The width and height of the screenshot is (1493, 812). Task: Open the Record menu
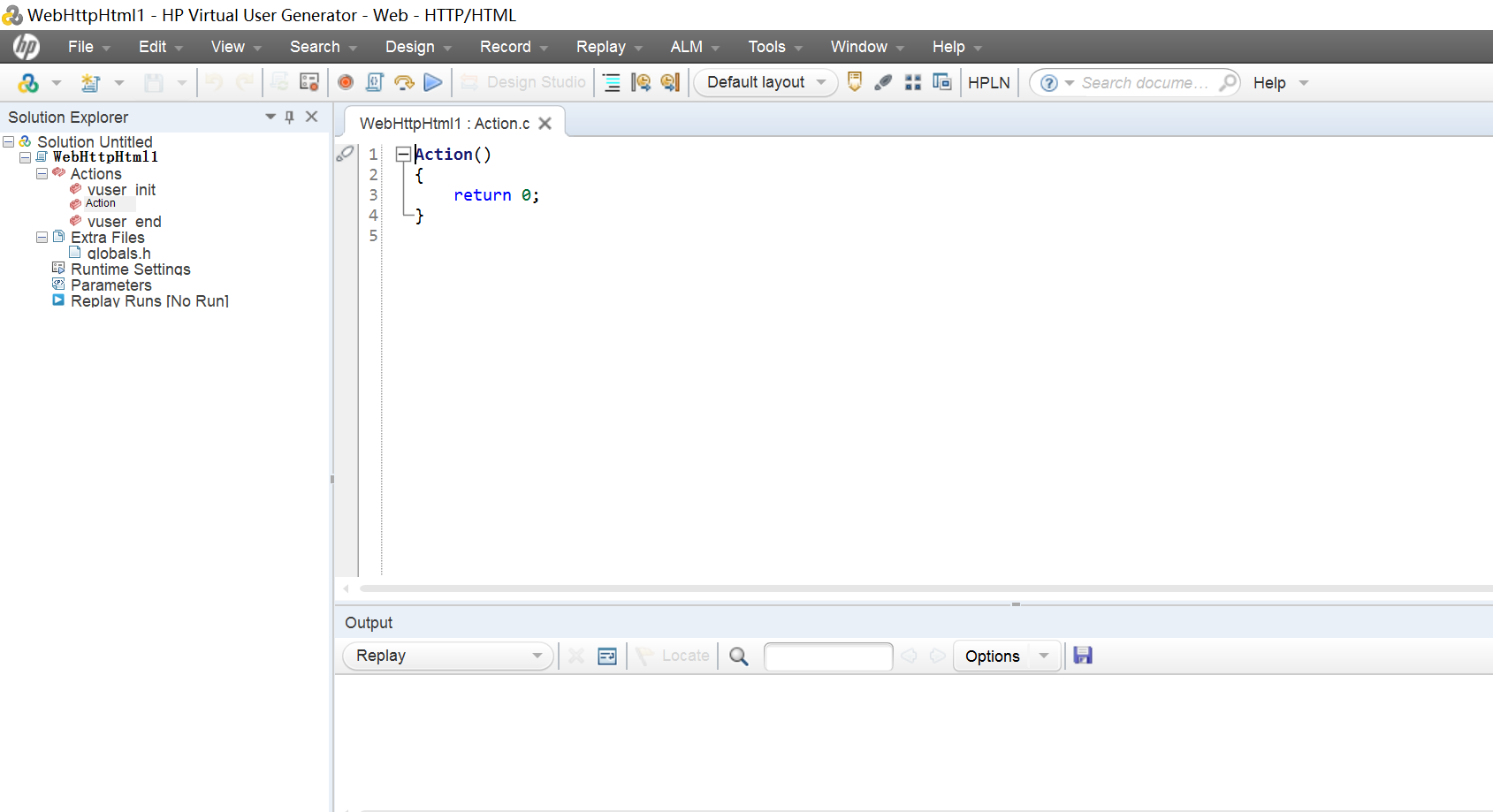[x=513, y=47]
